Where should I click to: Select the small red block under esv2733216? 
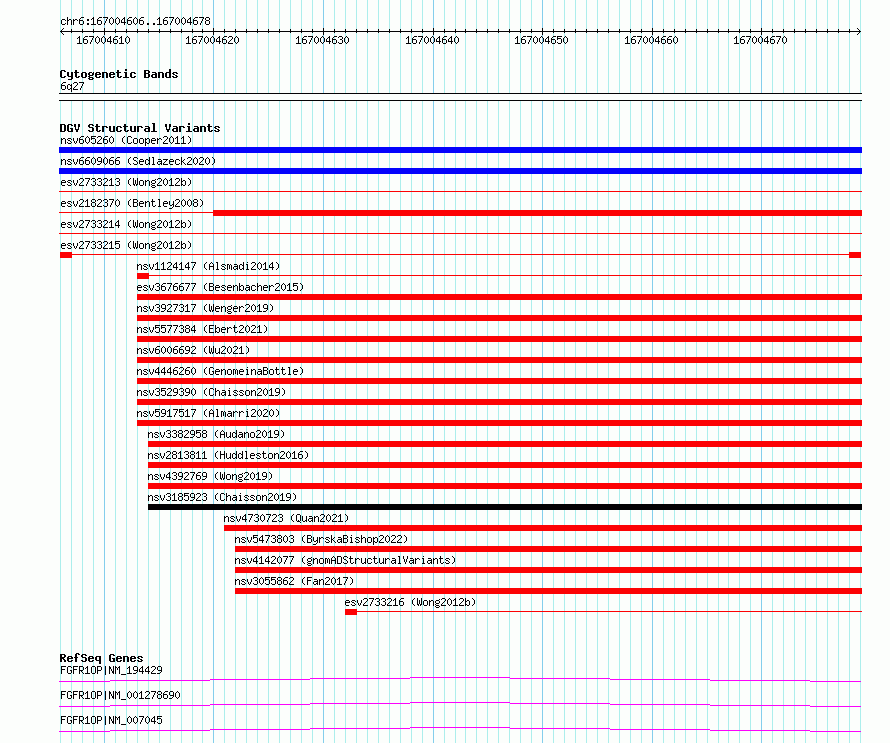(x=351, y=612)
